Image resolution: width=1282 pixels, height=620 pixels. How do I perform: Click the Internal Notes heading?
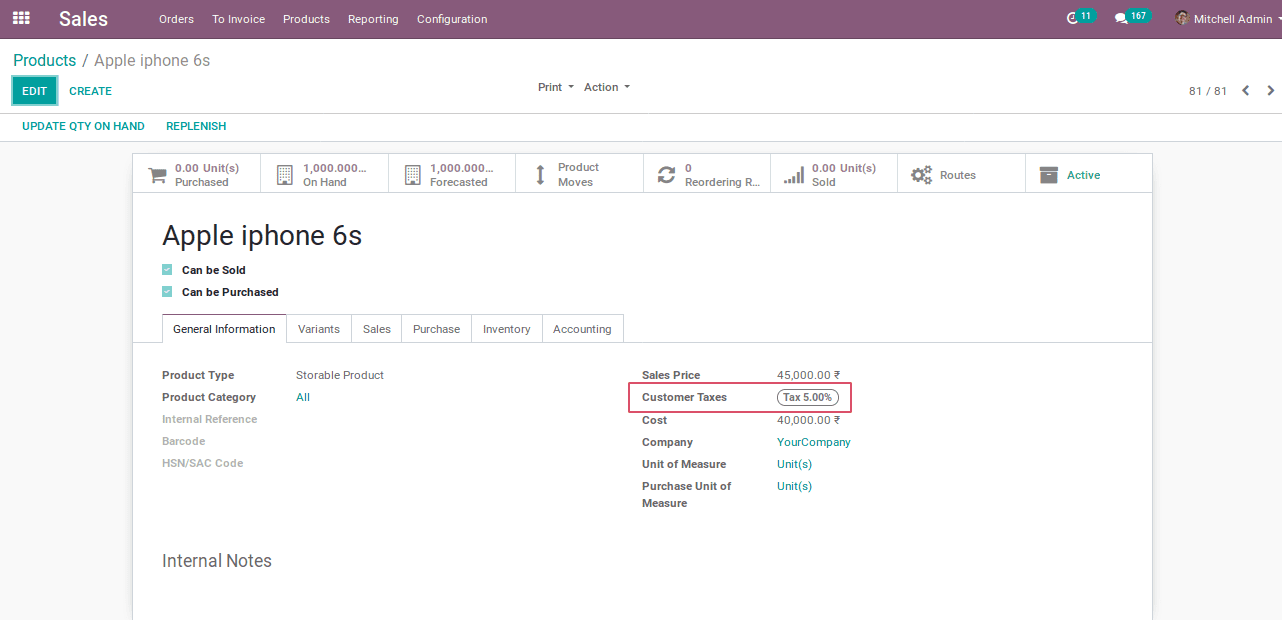pos(217,561)
